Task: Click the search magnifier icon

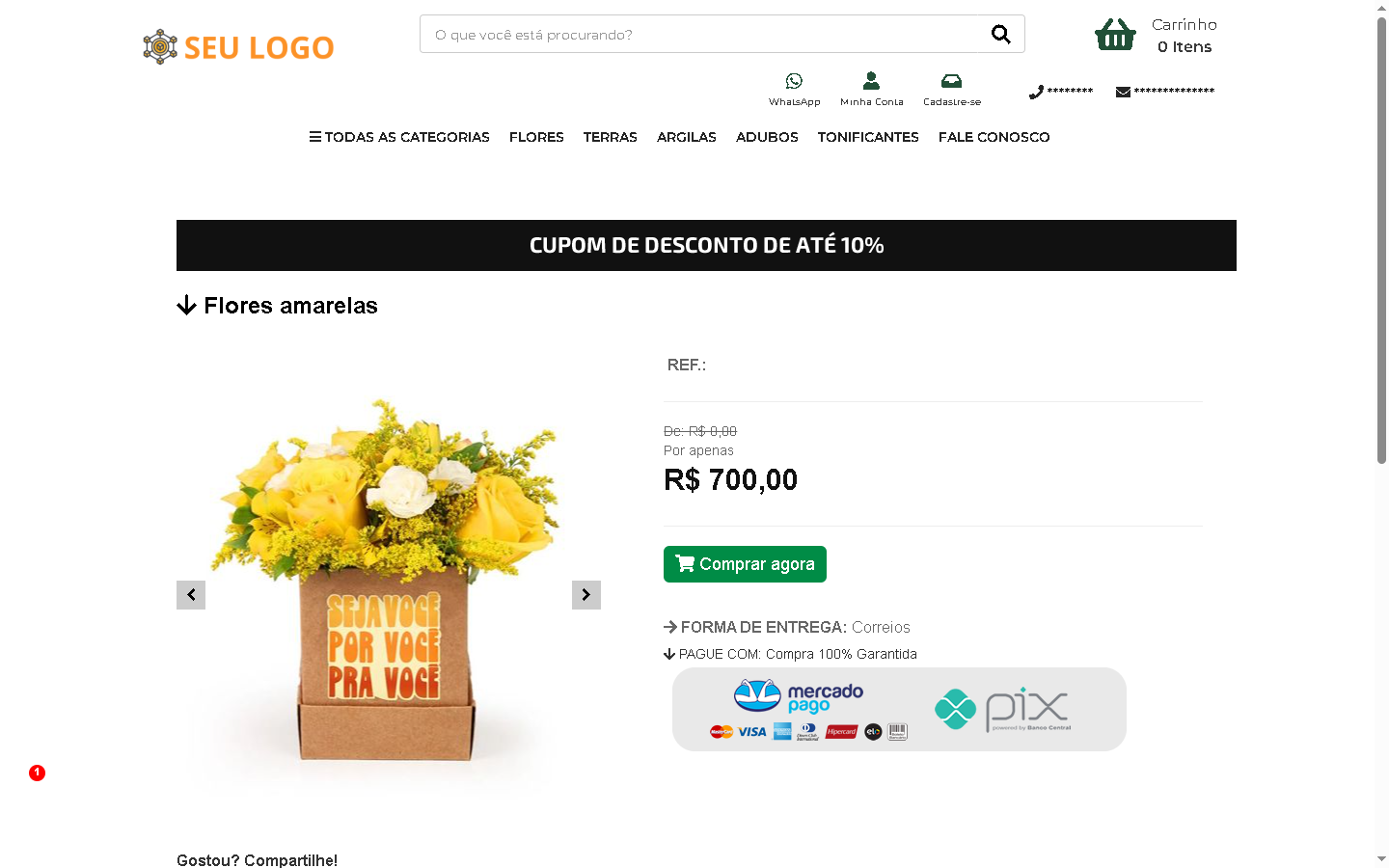Action: pyautogui.click(x=1001, y=35)
